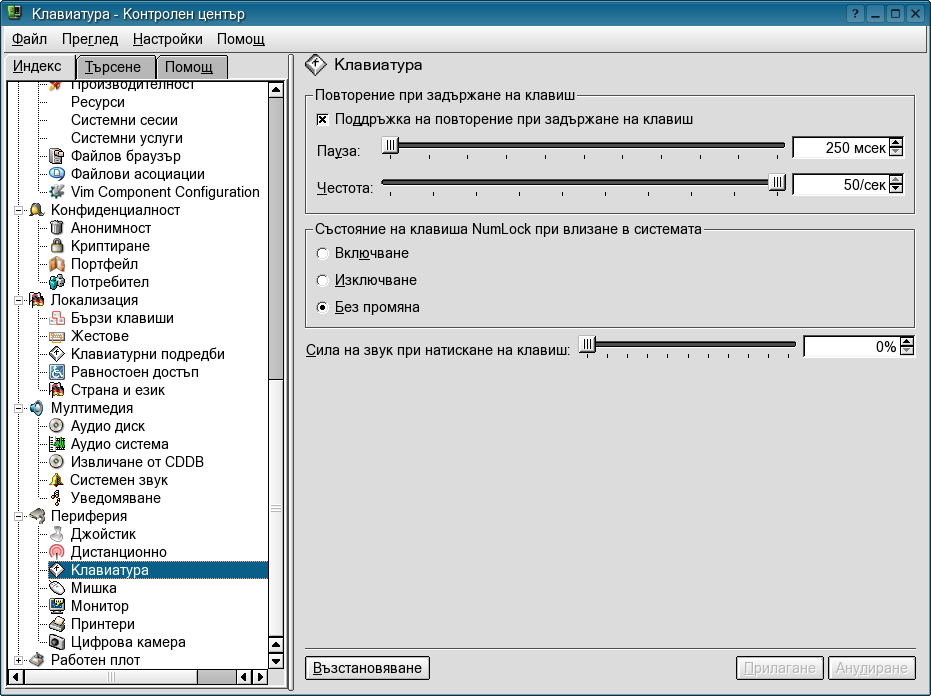Collapse the Периферия tree branch
The height and width of the screenshot is (696, 931).
pos(19,516)
